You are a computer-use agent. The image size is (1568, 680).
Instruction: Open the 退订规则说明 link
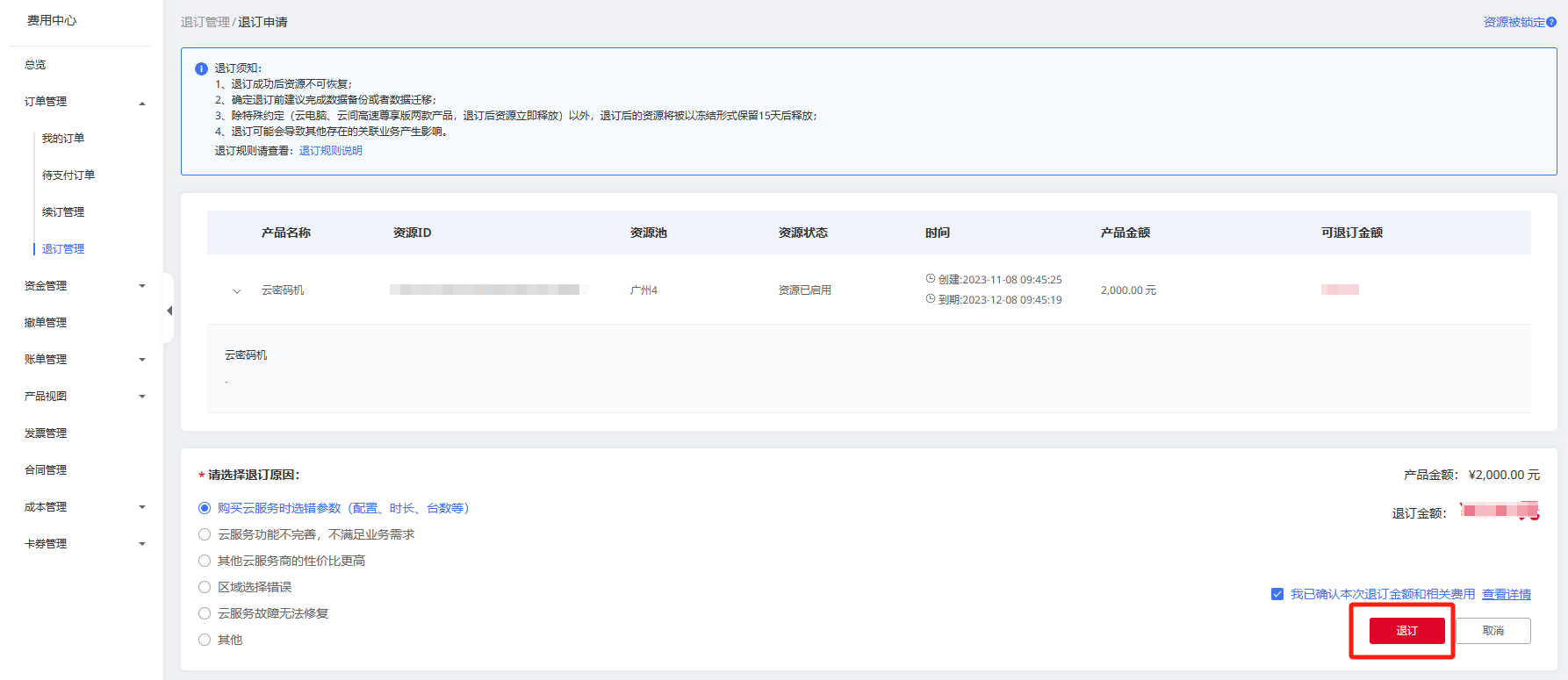point(330,151)
